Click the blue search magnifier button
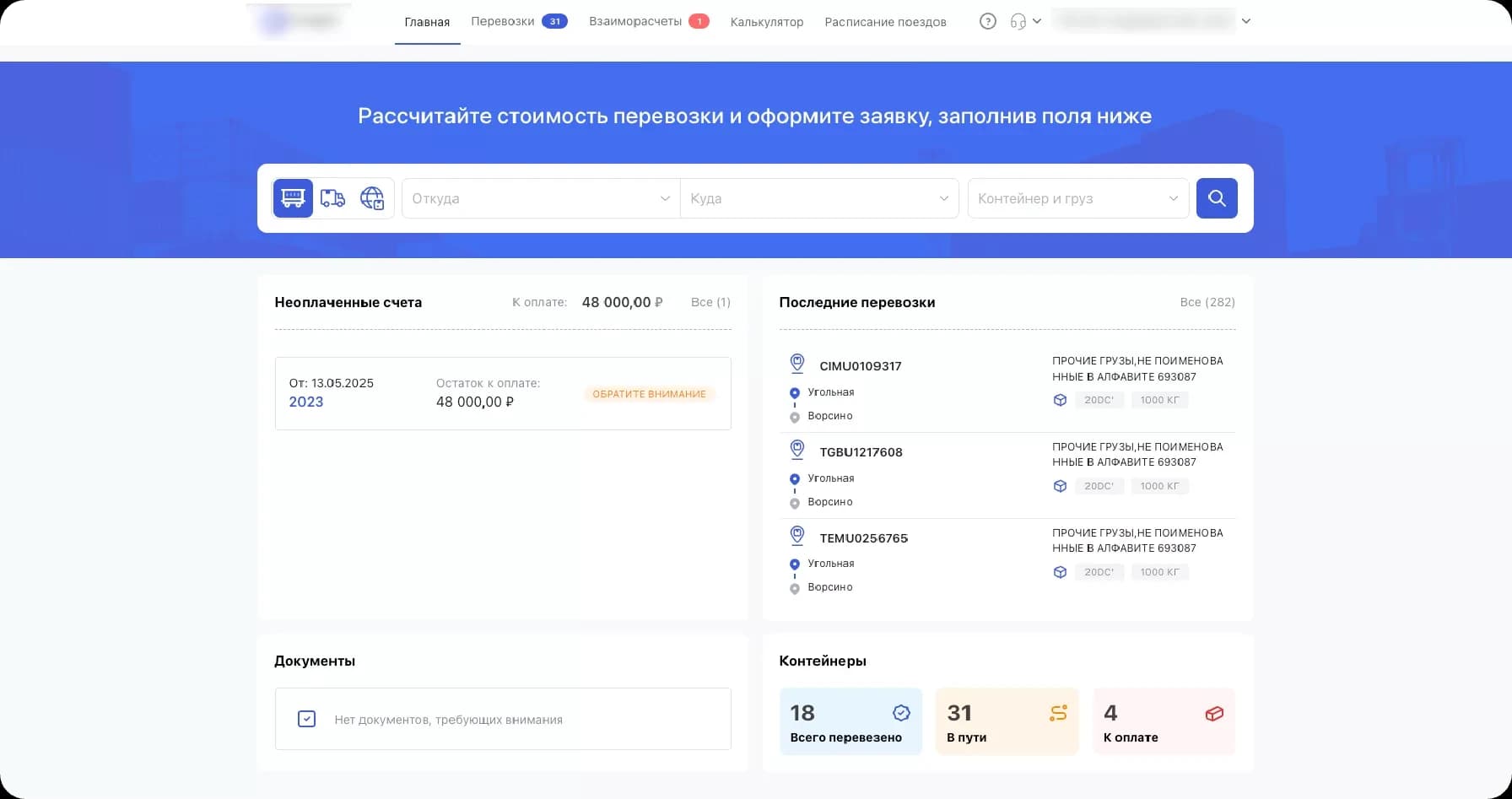The height and width of the screenshot is (799, 1512). pyautogui.click(x=1217, y=198)
